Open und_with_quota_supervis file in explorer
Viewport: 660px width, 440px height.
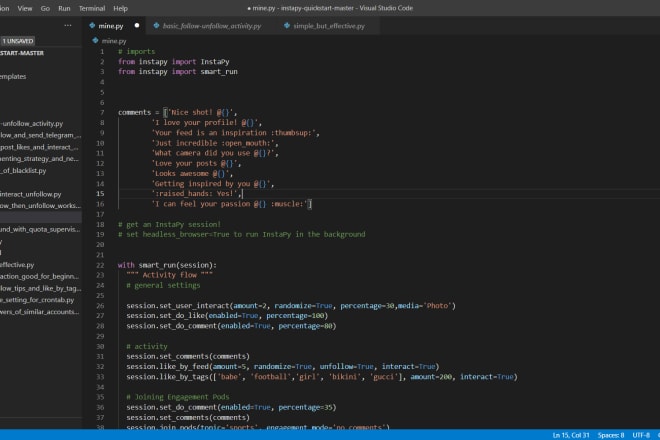coord(40,229)
